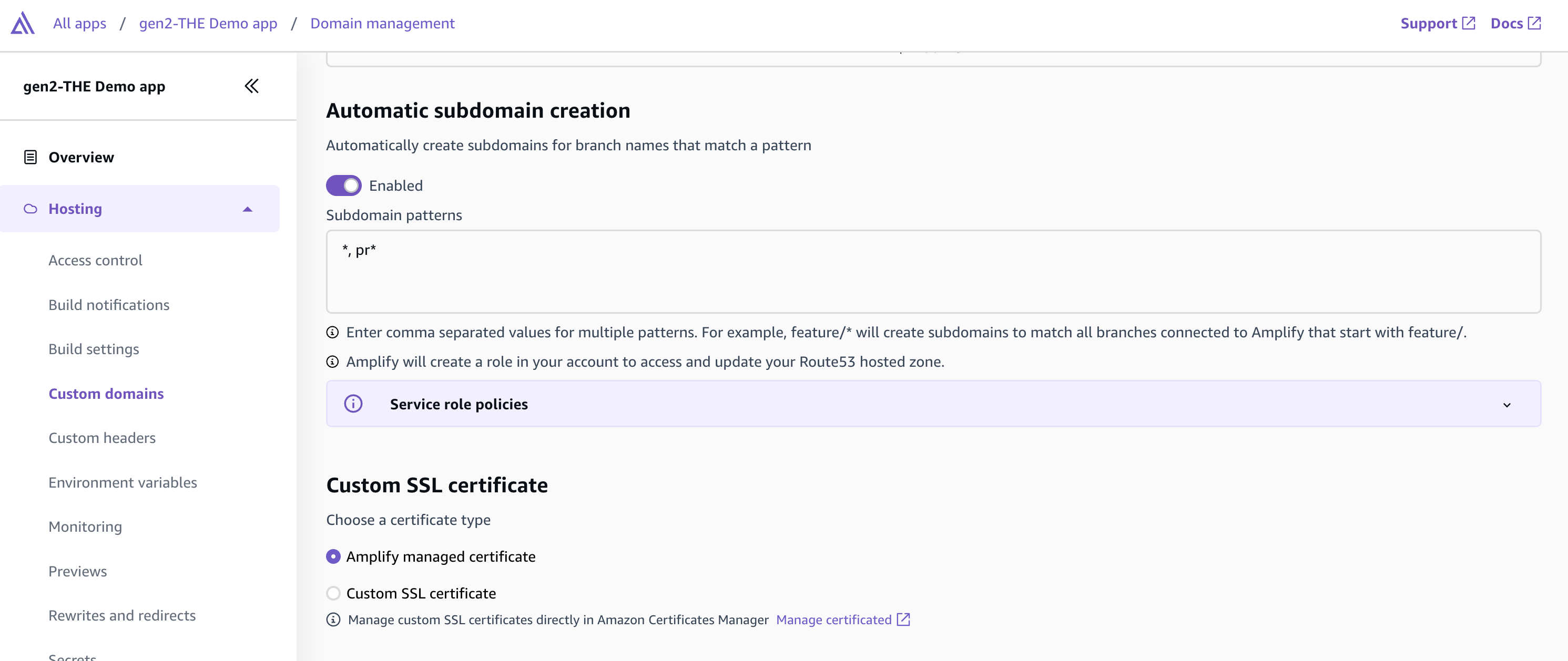Open Rewrites and redirects settings
1568x661 pixels.
122,615
